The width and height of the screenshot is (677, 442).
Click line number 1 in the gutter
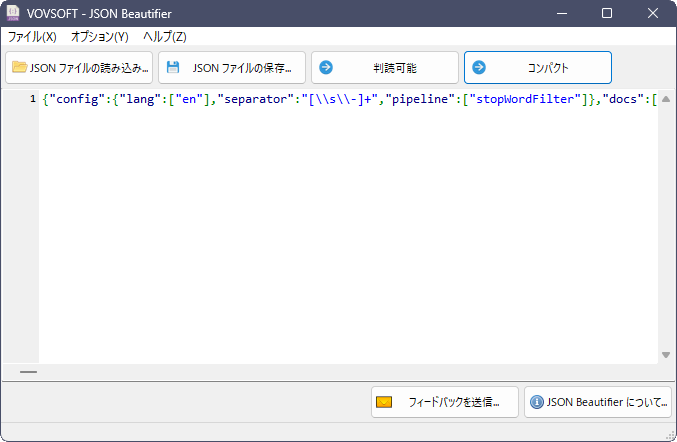(33, 99)
